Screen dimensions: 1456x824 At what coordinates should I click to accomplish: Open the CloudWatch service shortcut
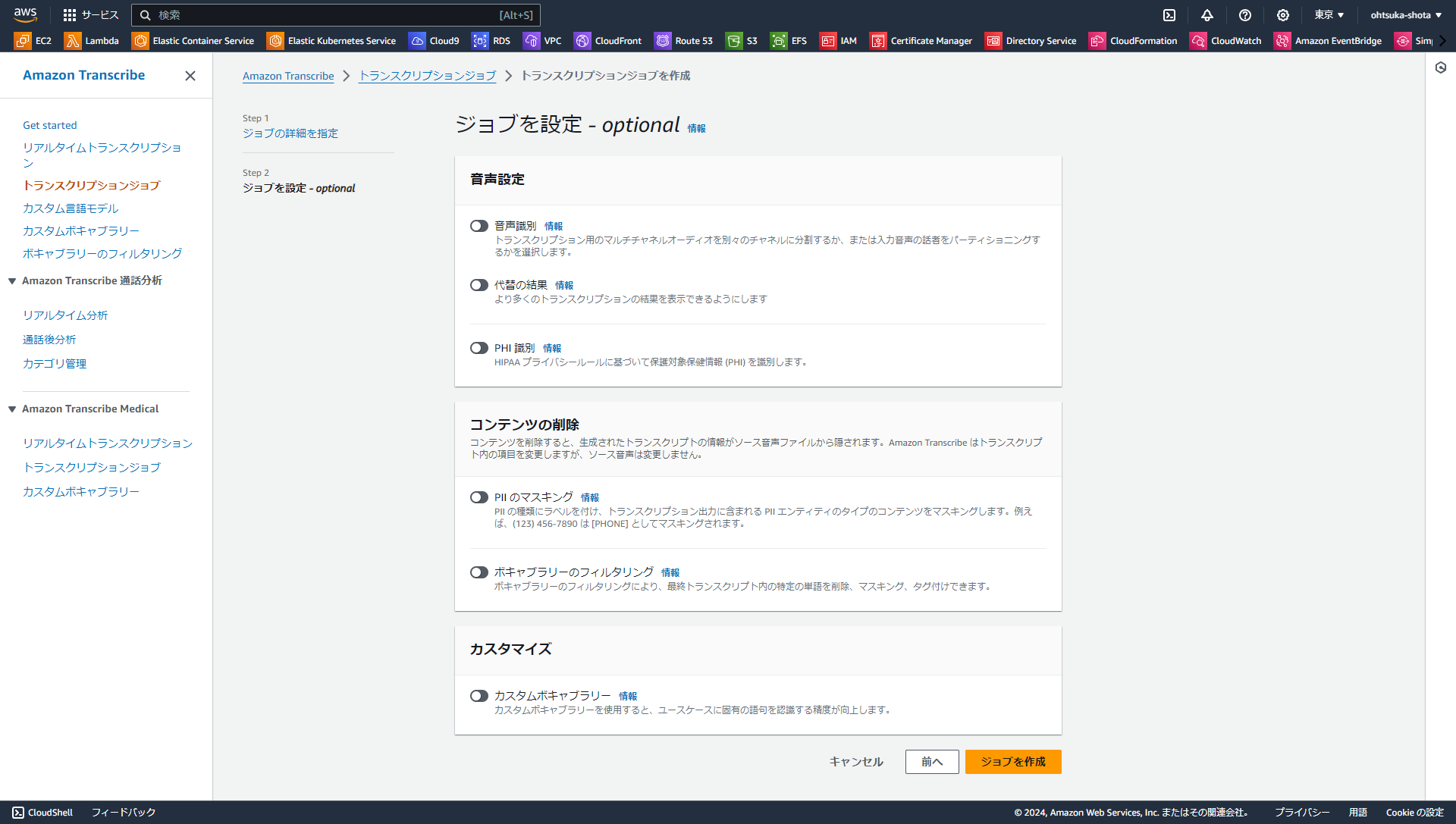tap(1226, 41)
